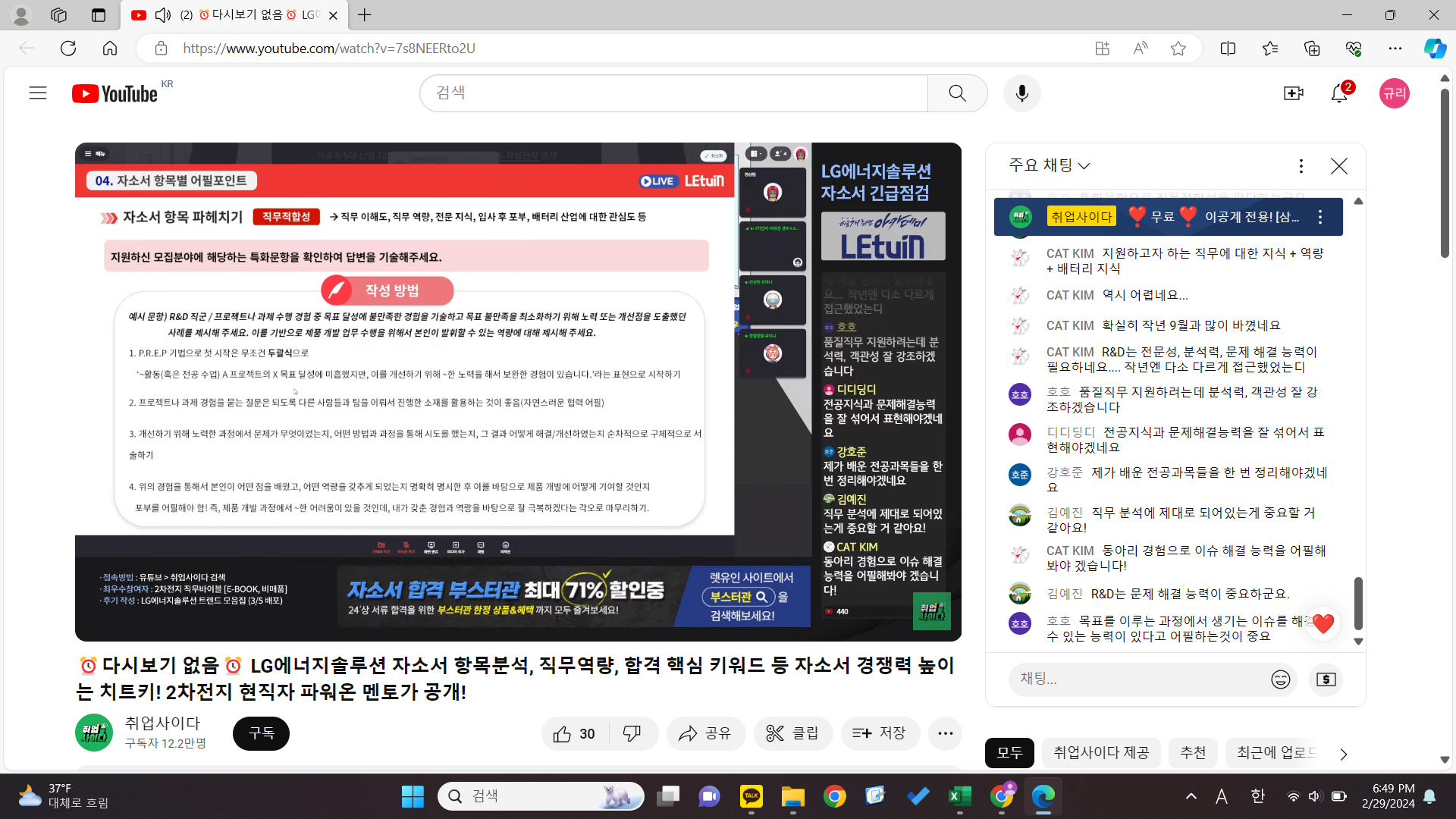Click the live video player

pyautogui.click(x=518, y=391)
